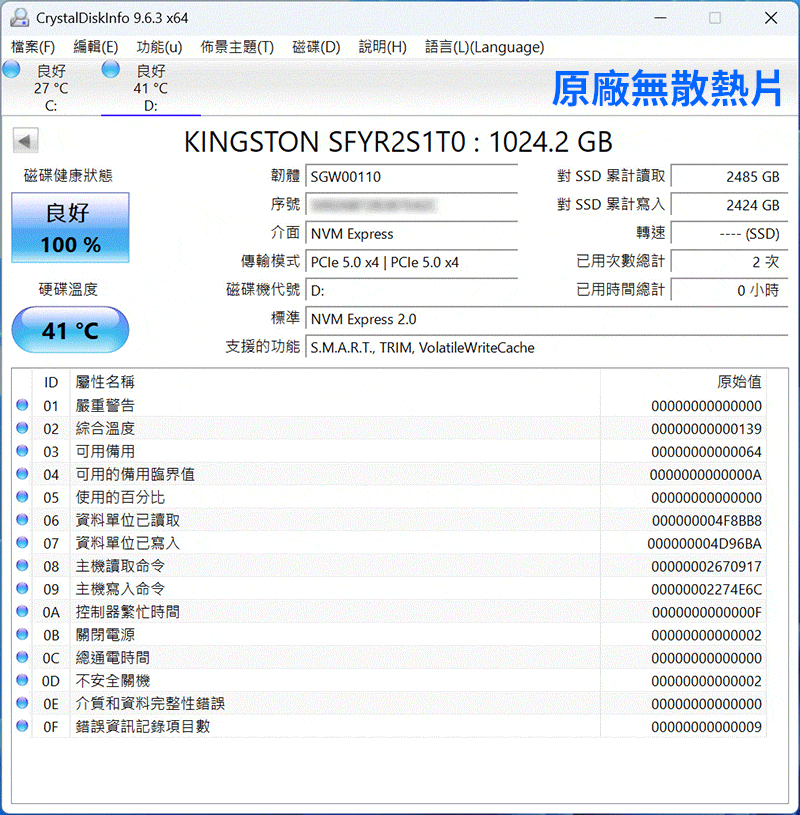Viewport: 800px width, 815px height.
Task: Click the ID column header
Action: pos(51,382)
